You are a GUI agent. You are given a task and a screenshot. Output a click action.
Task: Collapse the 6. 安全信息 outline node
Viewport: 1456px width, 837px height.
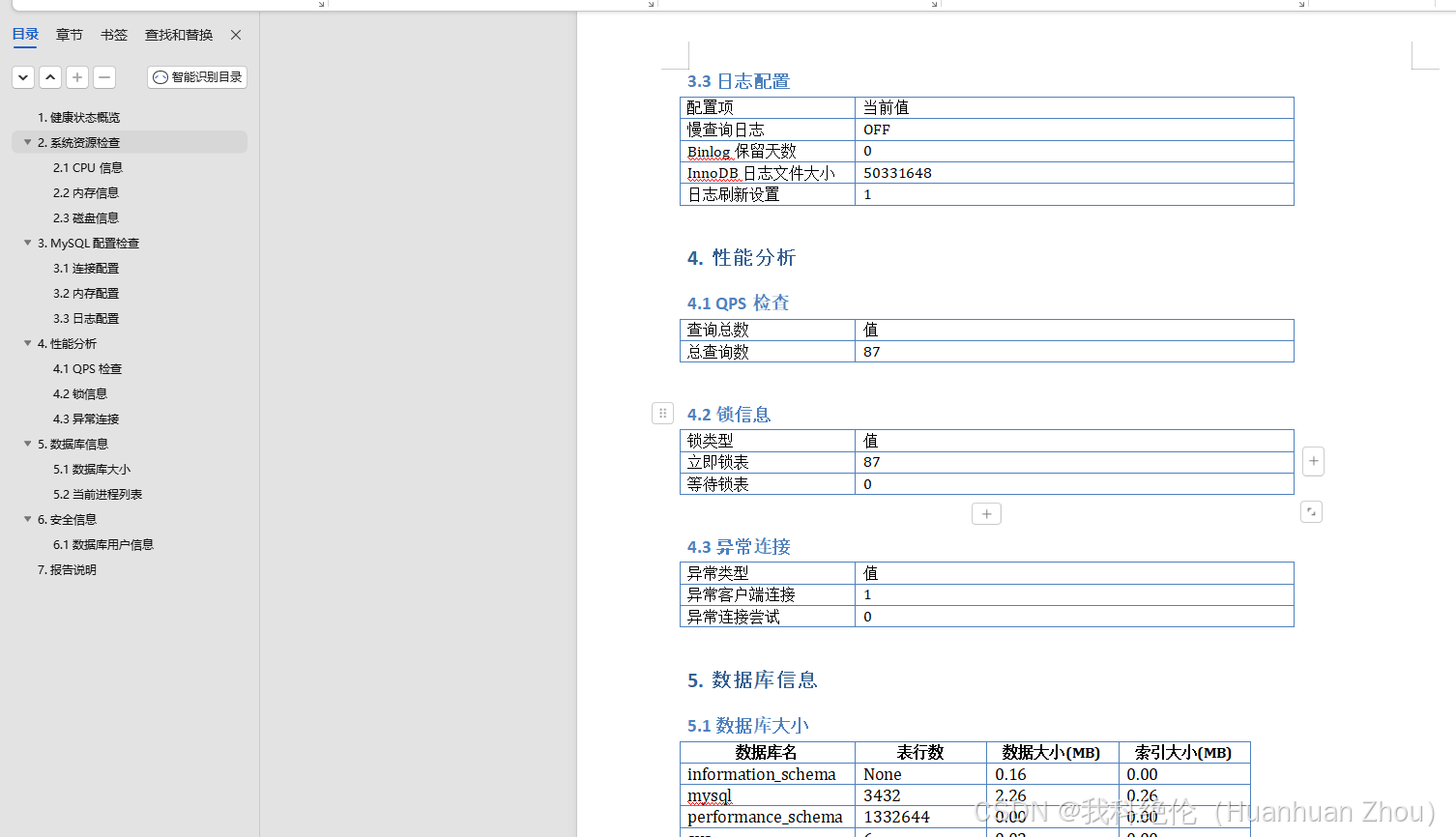(x=27, y=519)
